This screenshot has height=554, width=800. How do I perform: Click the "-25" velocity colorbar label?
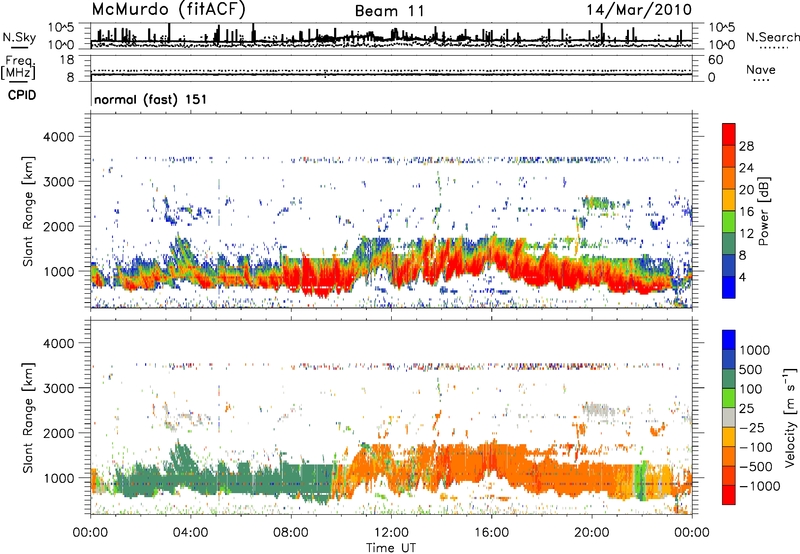coord(752,428)
